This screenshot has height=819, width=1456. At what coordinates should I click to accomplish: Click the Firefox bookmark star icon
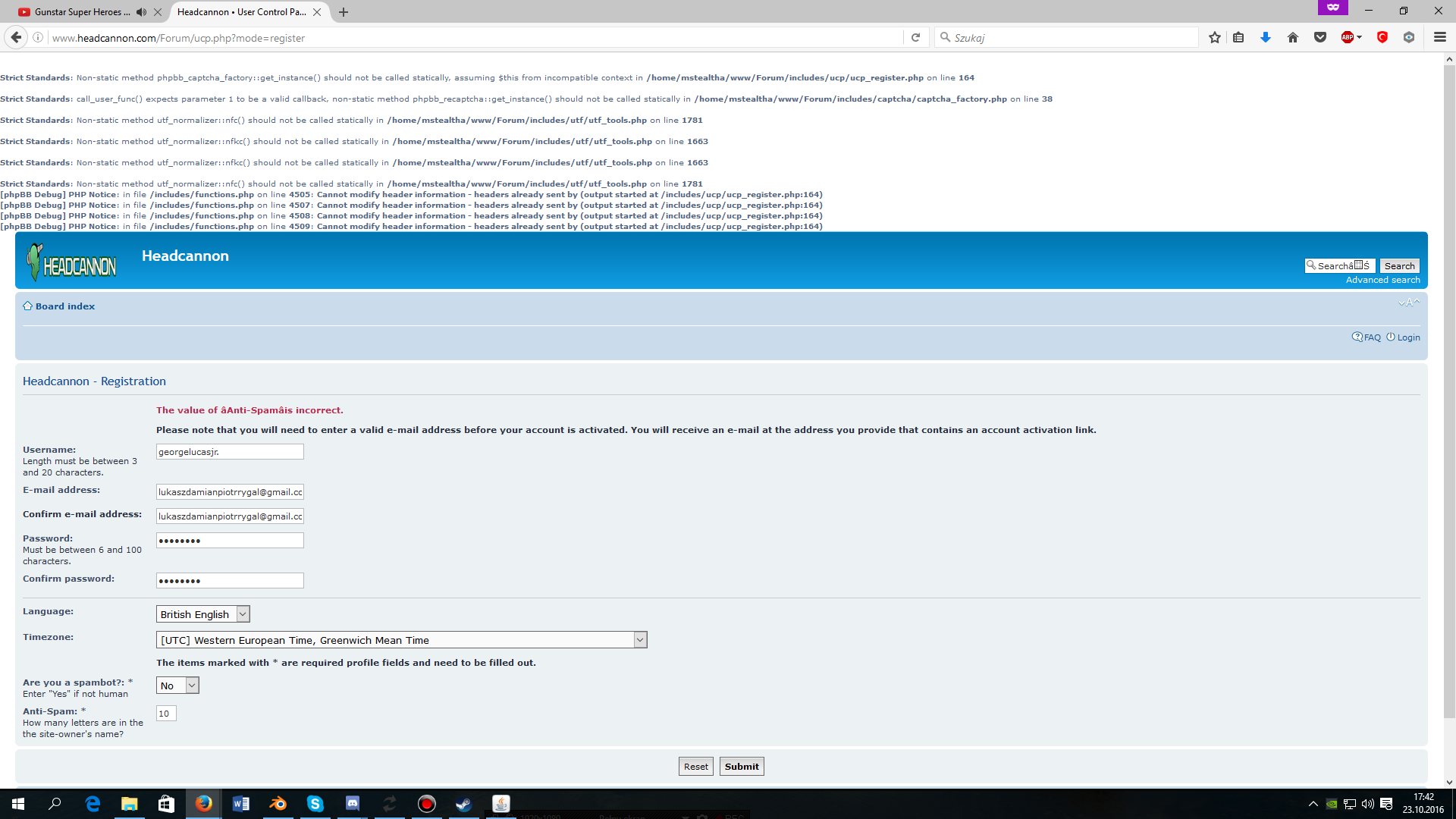[x=1215, y=37]
